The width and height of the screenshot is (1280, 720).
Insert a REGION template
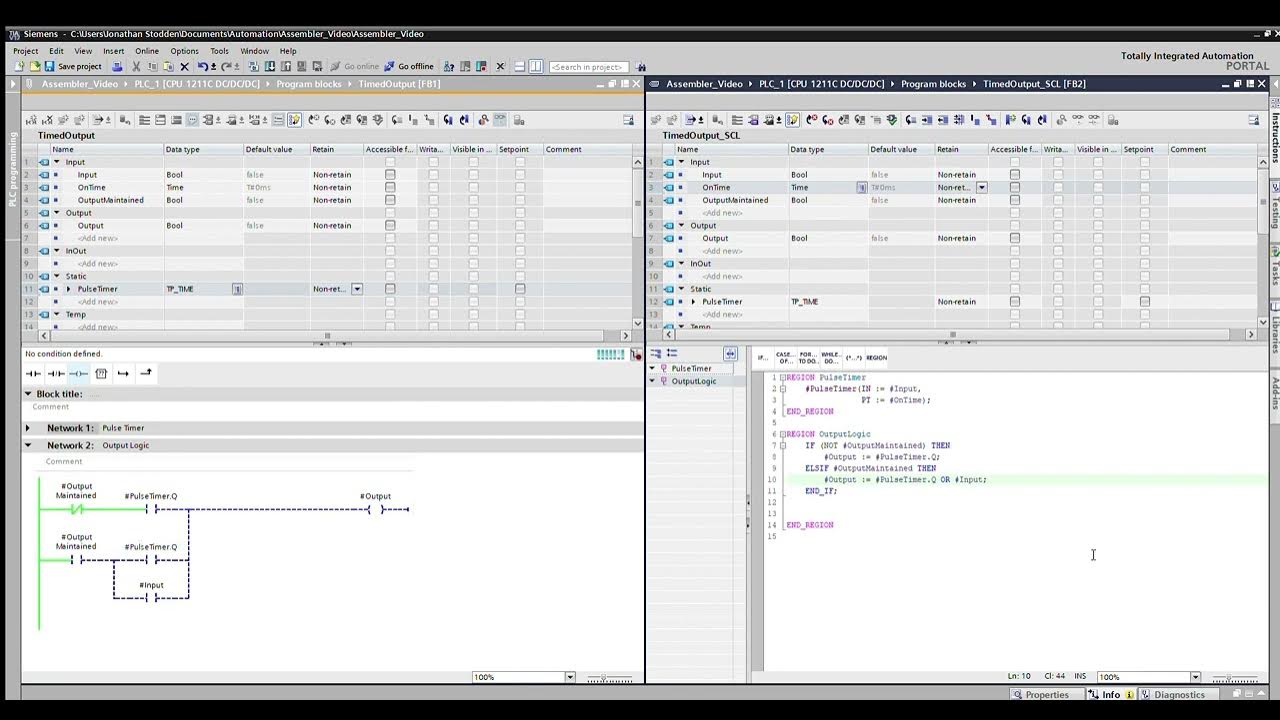point(876,357)
